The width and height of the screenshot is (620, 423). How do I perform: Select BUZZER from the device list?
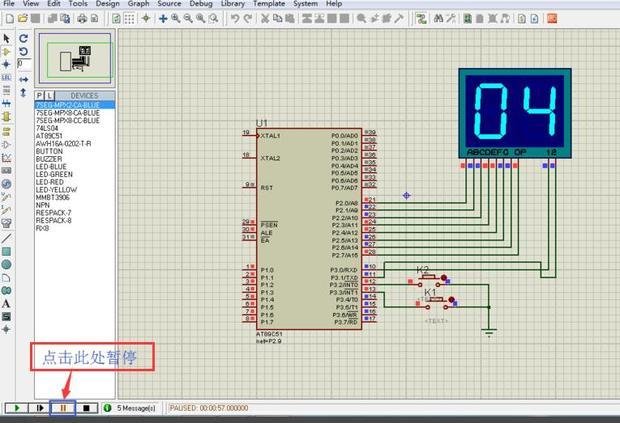tap(49, 158)
